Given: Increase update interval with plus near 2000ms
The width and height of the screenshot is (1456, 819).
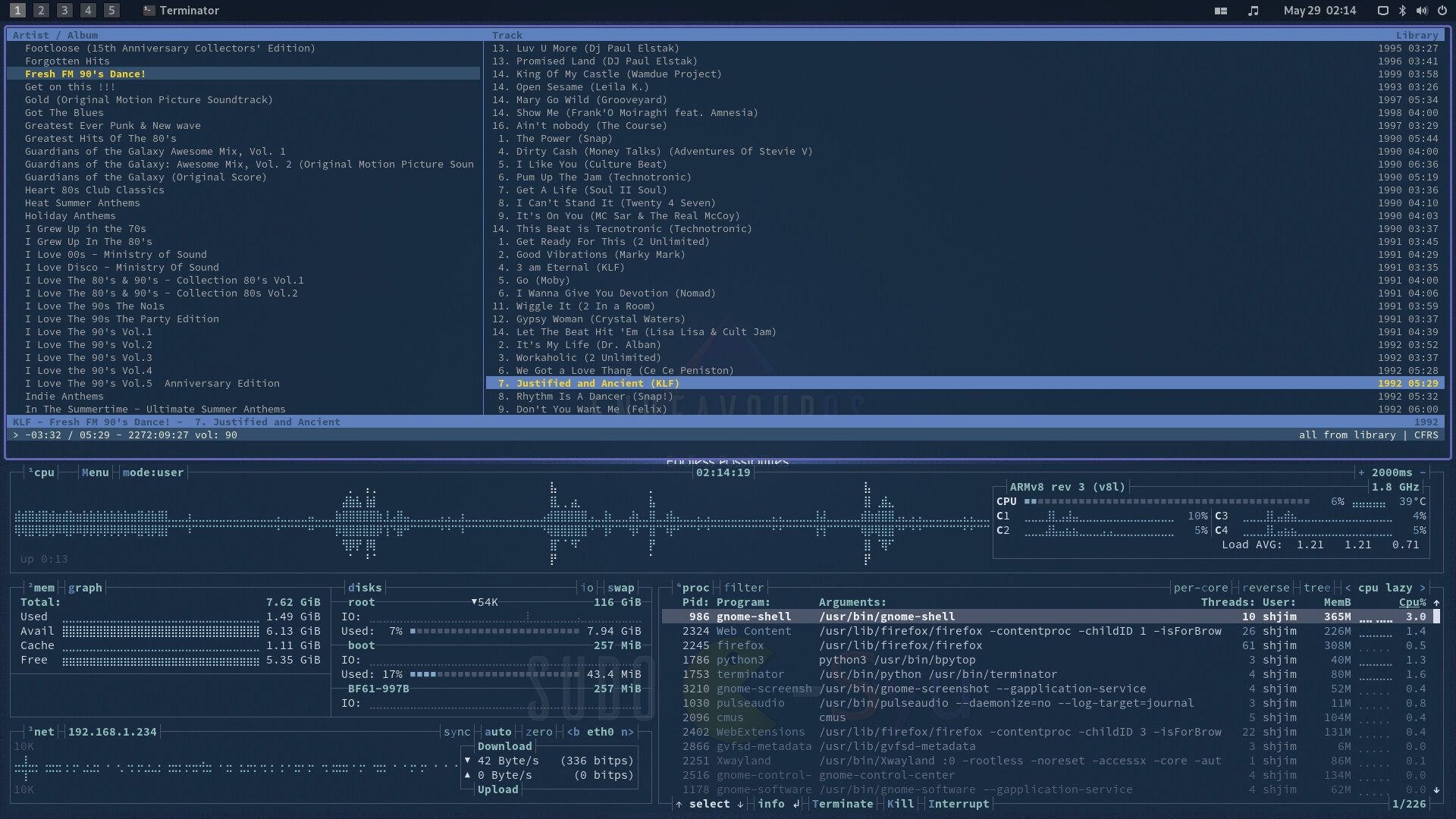Looking at the screenshot, I should pyautogui.click(x=1361, y=472).
